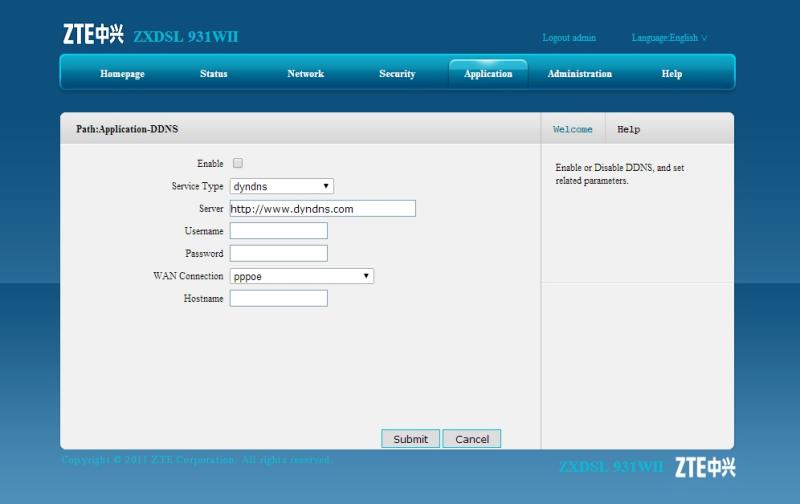Screen dimensions: 800x504
Task: Open the Administration menu
Action: (x=580, y=73)
